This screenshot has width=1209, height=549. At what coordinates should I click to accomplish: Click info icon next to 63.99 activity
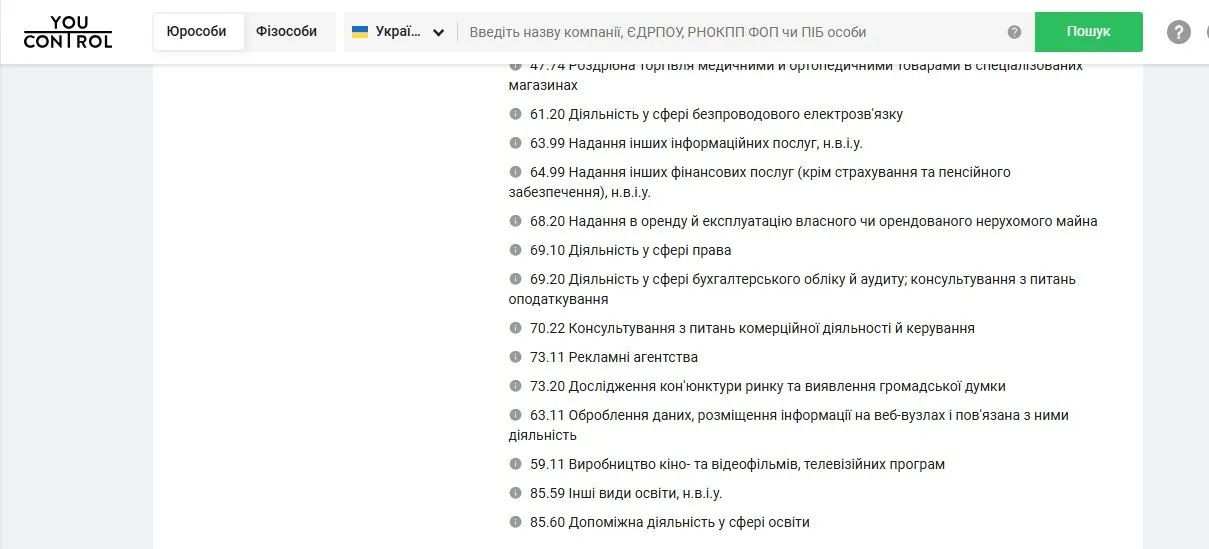515,143
